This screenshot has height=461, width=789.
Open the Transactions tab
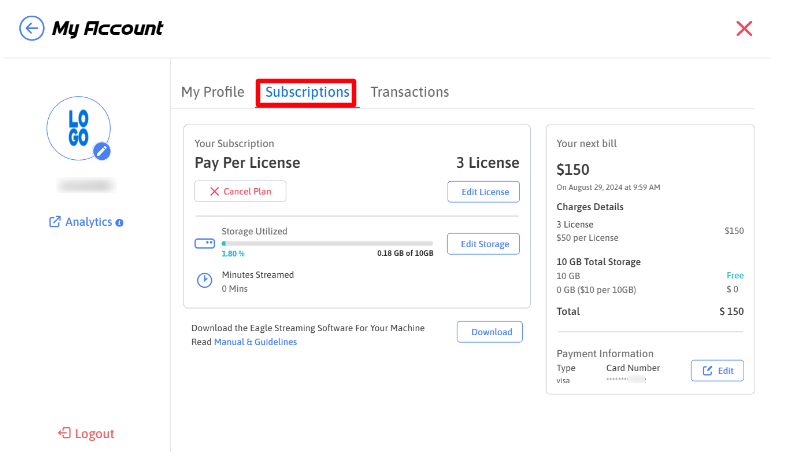pos(409,92)
